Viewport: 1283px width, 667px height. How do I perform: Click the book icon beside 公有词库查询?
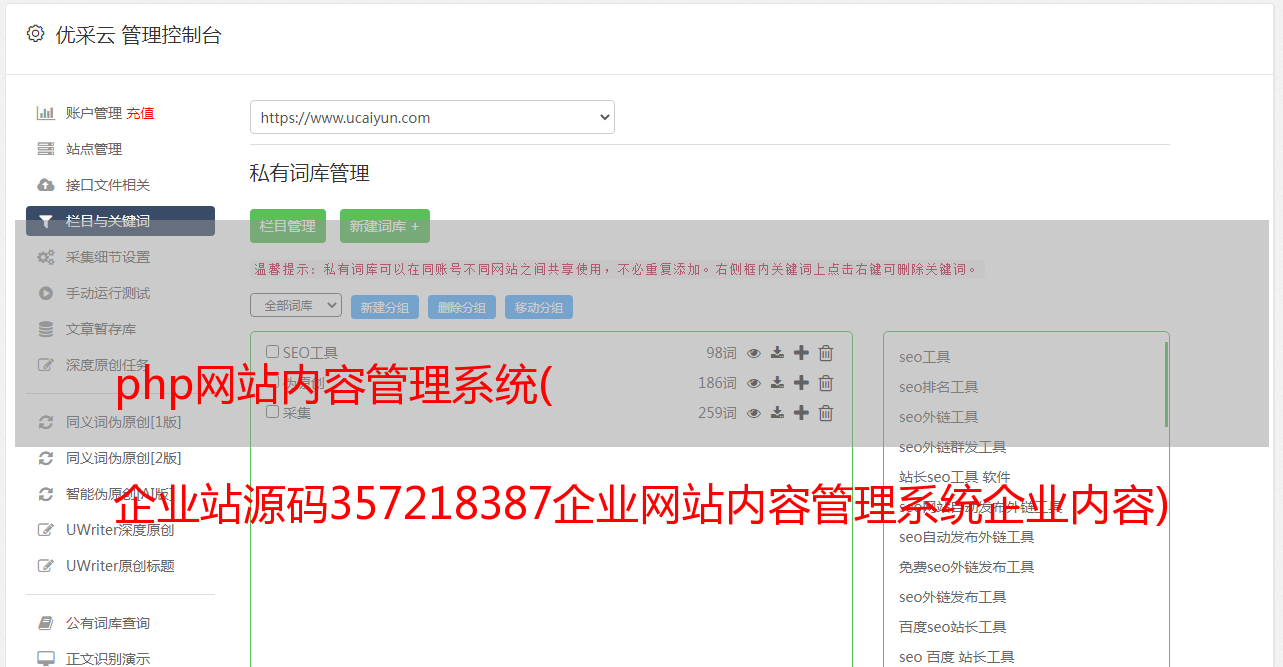click(45, 623)
